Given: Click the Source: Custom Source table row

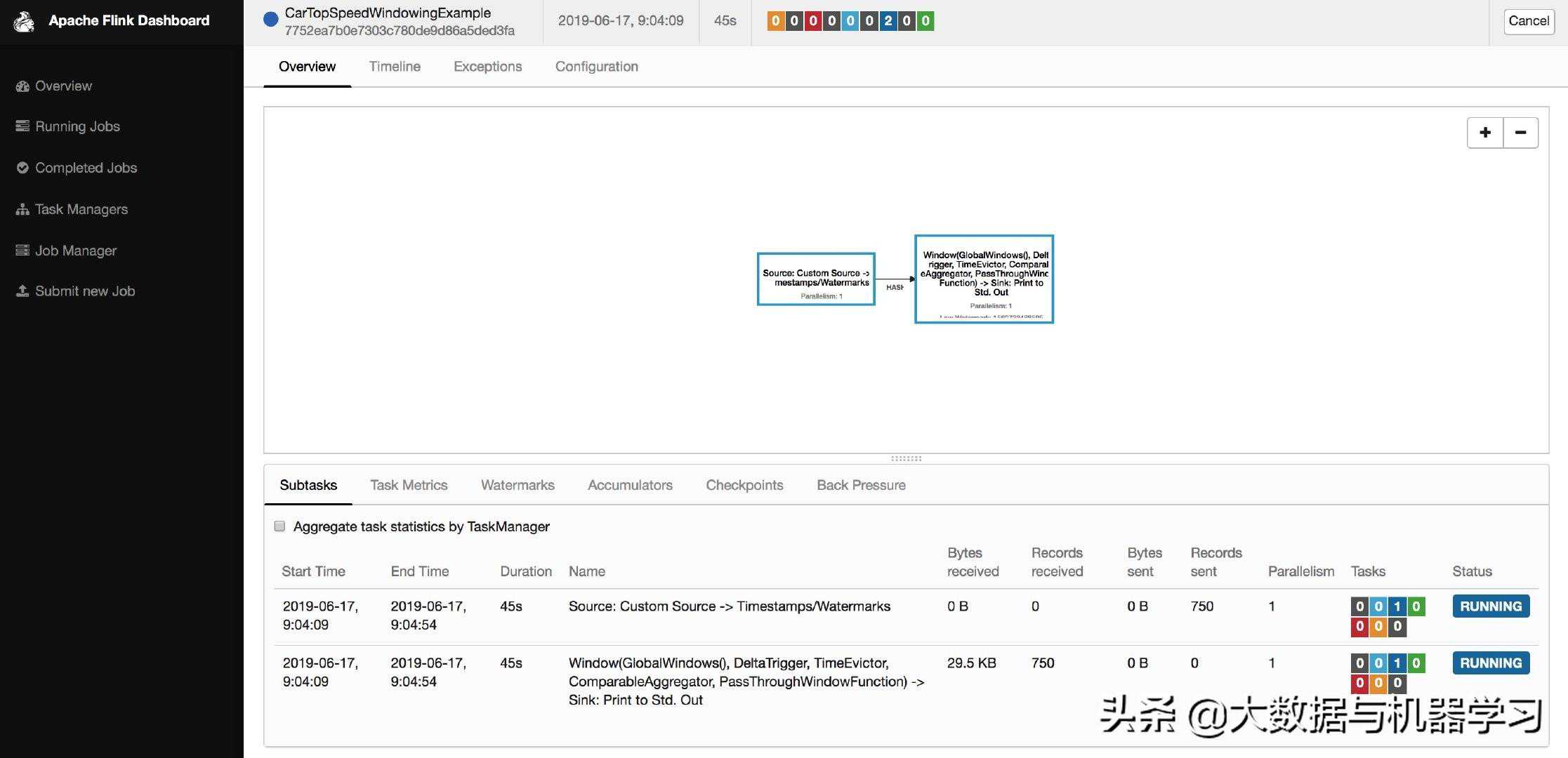Looking at the screenshot, I should [729, 606].
